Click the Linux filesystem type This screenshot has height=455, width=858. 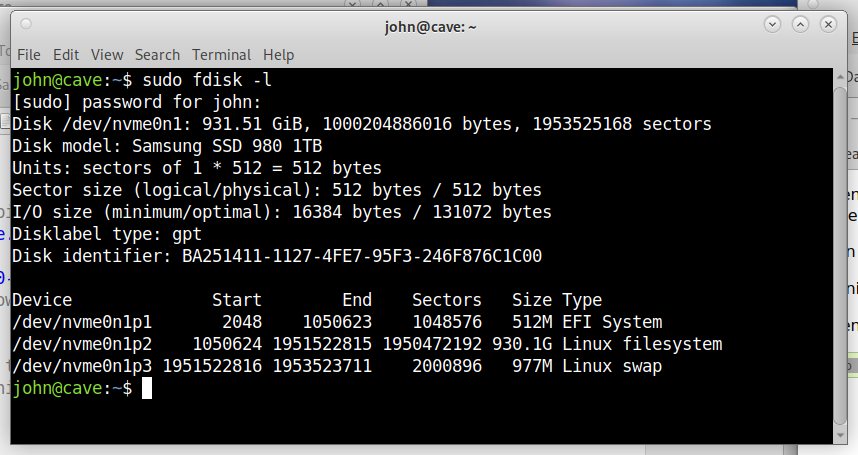[642, 344]
